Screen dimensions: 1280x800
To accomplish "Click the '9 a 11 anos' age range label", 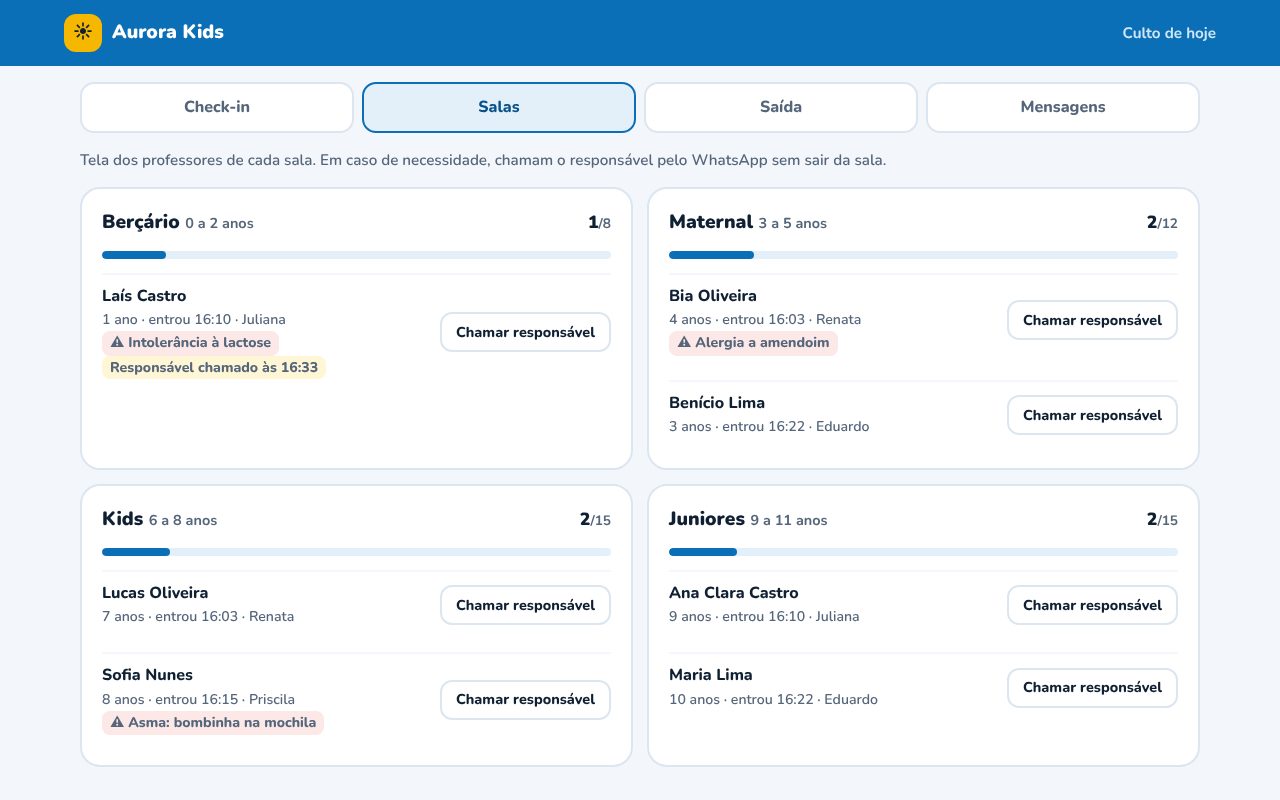I will point(789,521).
